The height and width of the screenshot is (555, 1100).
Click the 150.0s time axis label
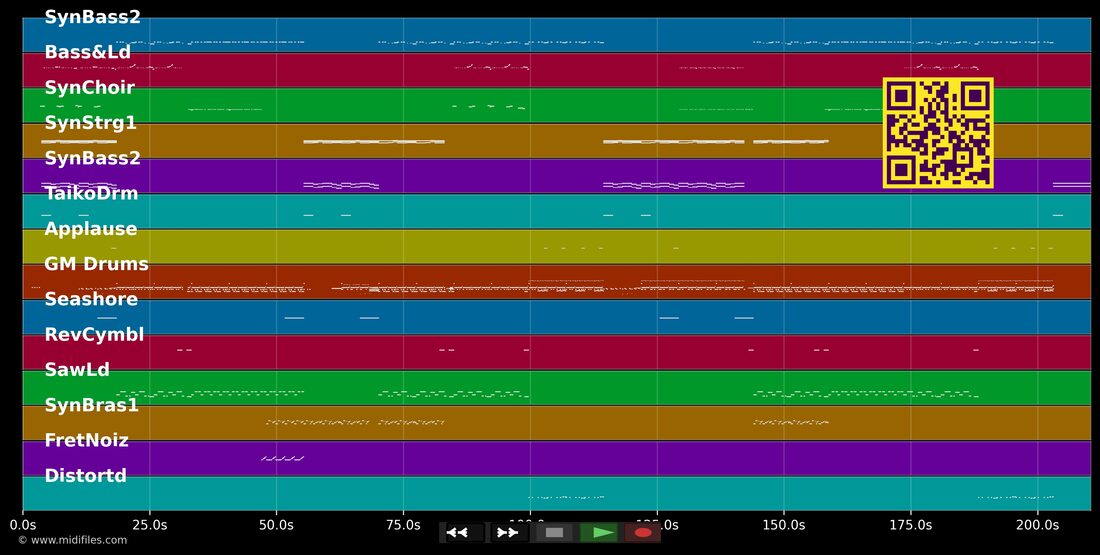pyautogui.click(x=784, y=525)
